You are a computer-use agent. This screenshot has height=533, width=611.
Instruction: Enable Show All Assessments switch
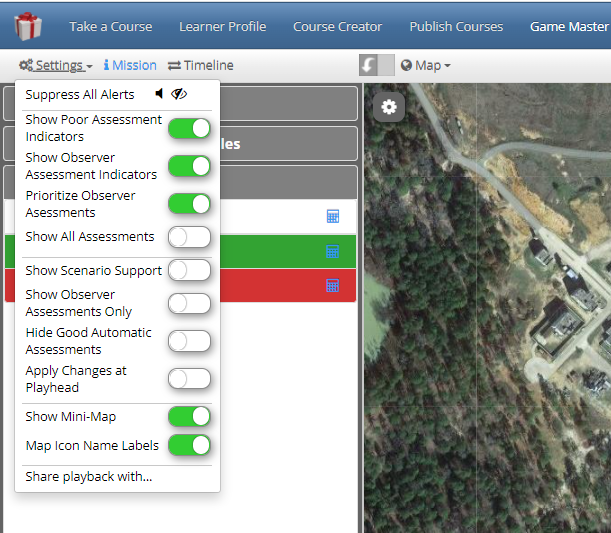pos(189,237)
